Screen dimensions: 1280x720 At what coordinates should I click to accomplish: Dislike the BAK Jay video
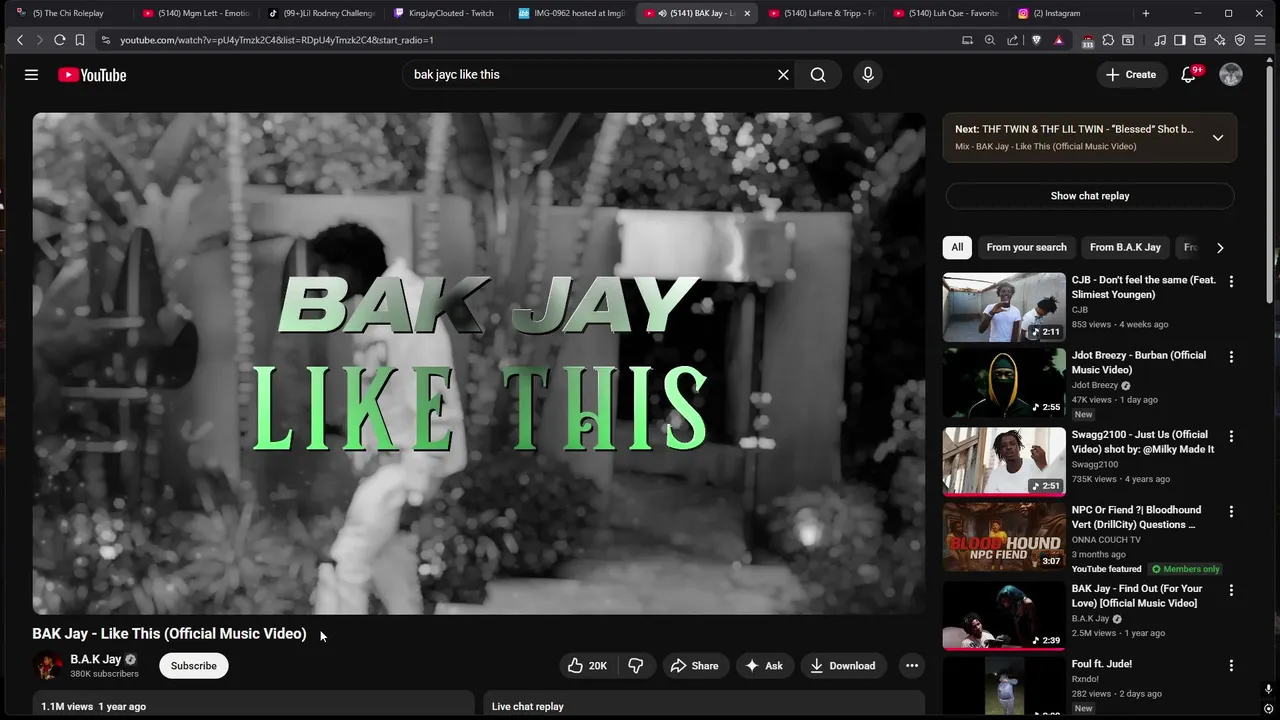(635, 666)
